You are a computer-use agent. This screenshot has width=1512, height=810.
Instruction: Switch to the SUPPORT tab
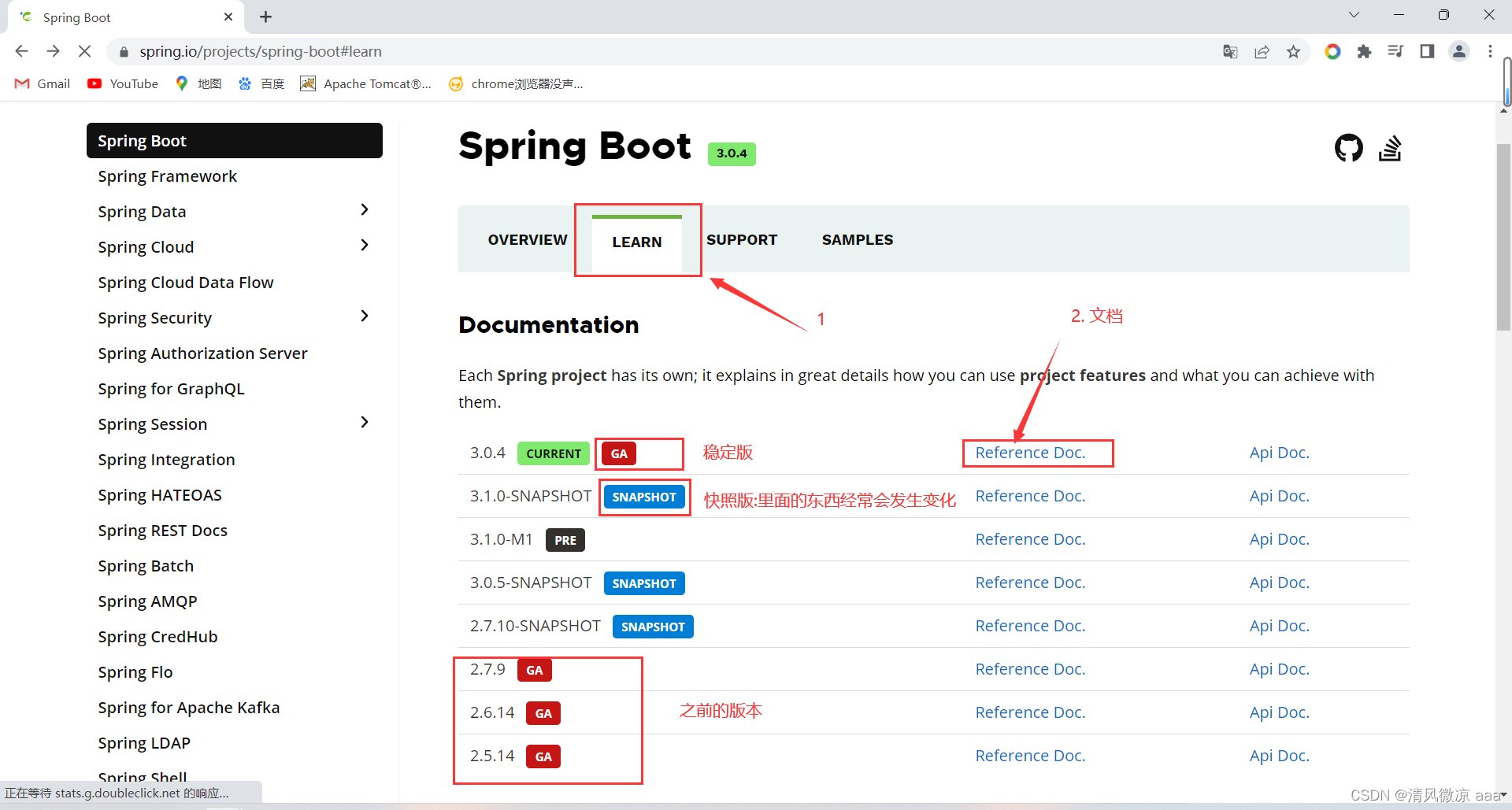point(742,239)
